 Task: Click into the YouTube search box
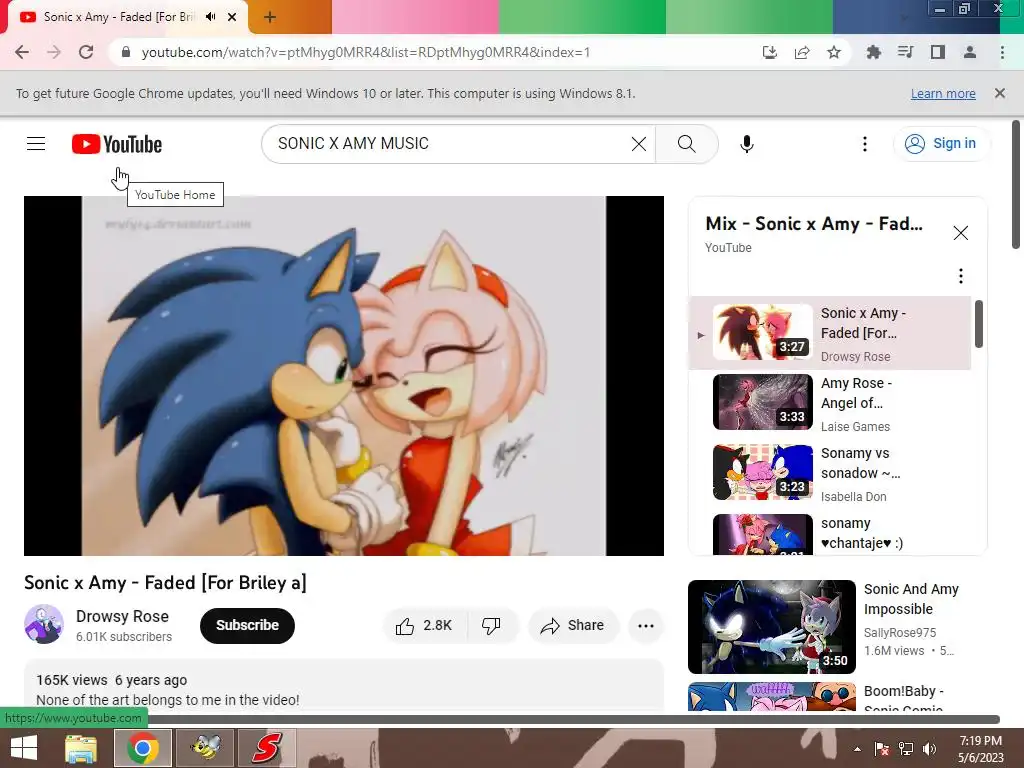coord(451,144)
